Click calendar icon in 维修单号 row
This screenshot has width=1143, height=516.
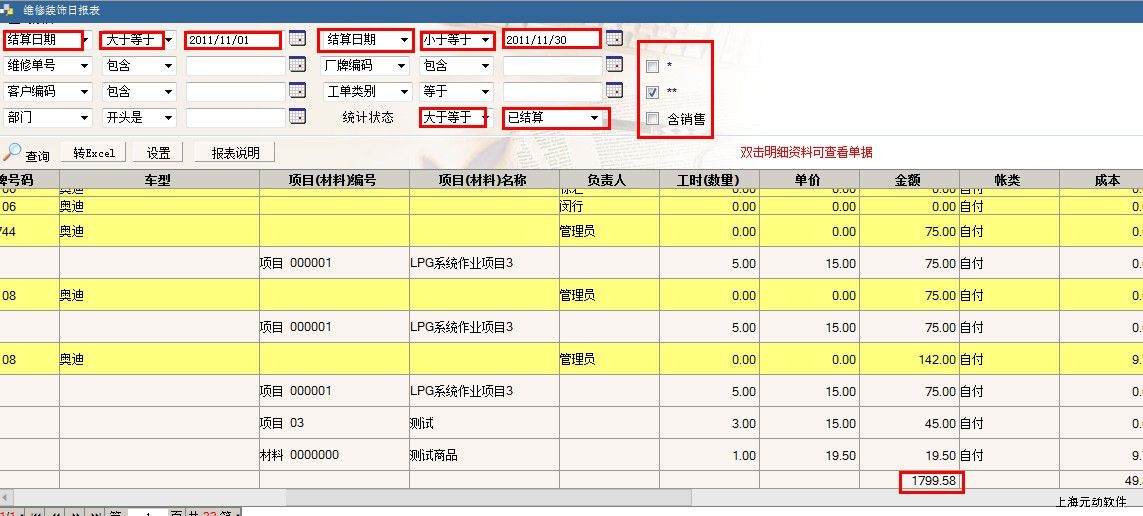[x=297, y=65]
